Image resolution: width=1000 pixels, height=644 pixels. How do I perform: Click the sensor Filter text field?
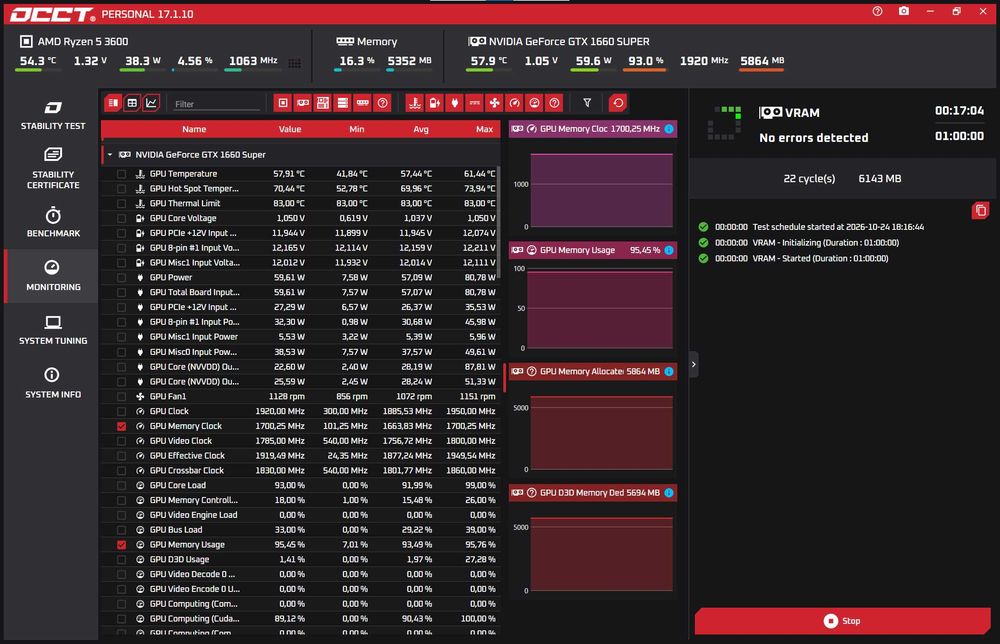tap(217, 104)
